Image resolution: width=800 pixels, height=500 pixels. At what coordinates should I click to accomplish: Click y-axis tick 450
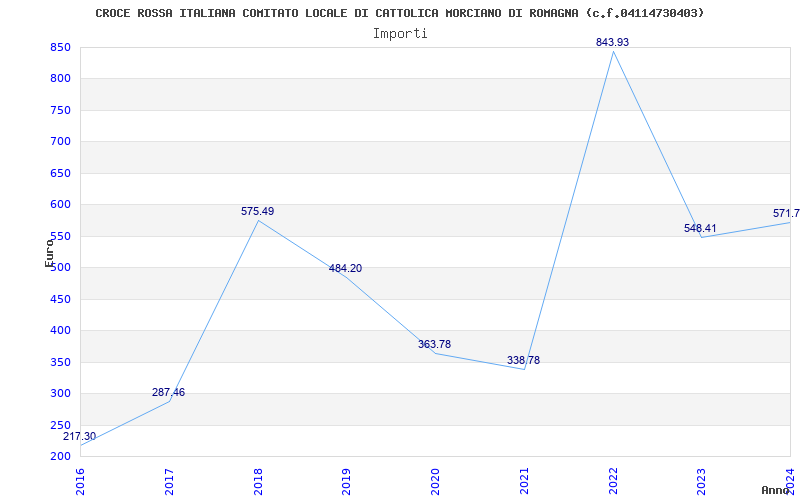click(x=60, y=299)
